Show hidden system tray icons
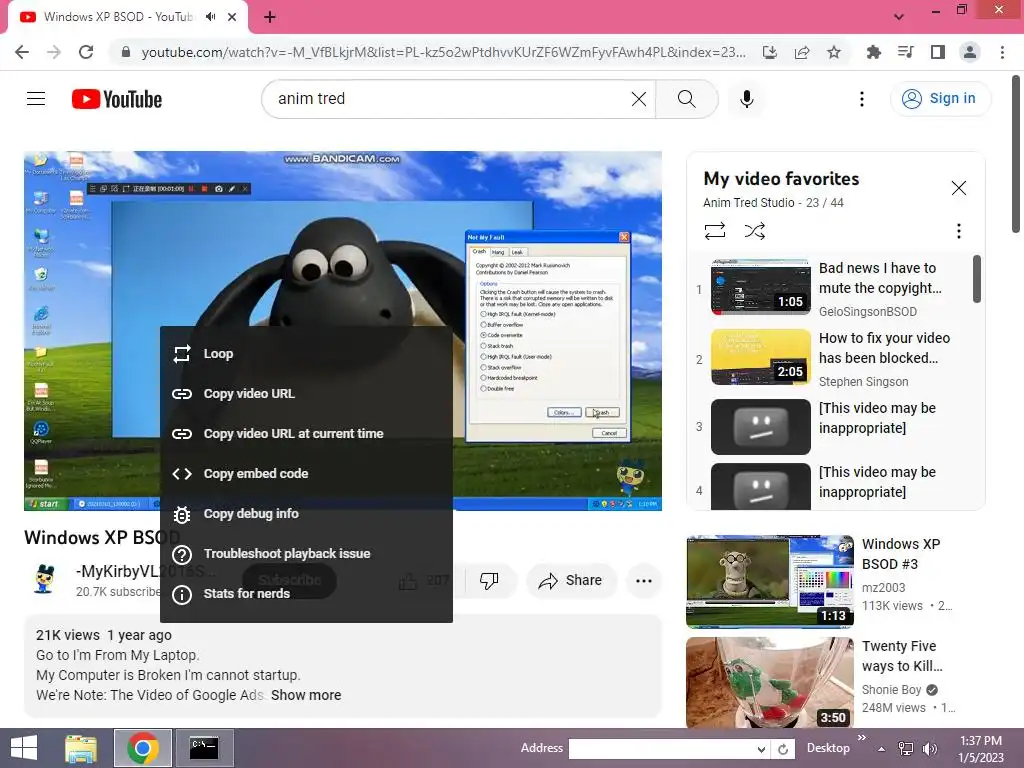The image size is (1024, 768). (882, 749)
